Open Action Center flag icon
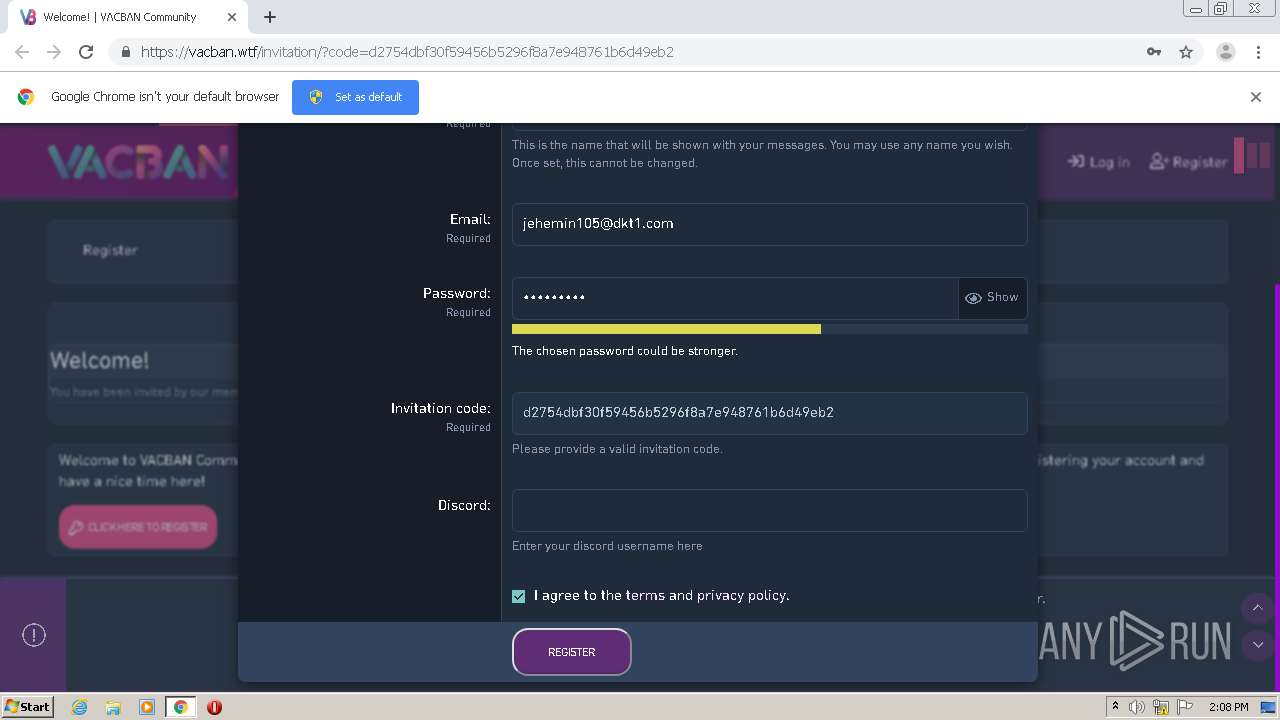The height and width of the screenshot is (720, 1280). coord(1185,707)
